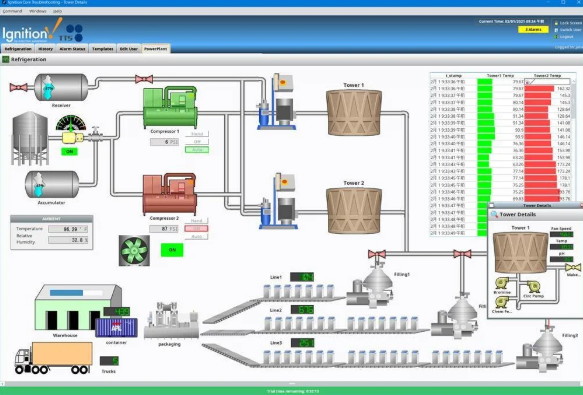The height and width of the screenshot is (395, 583).
Task: Switch to the PowerPlant tab
Action: pyautogui.click(x=156, y=49)
